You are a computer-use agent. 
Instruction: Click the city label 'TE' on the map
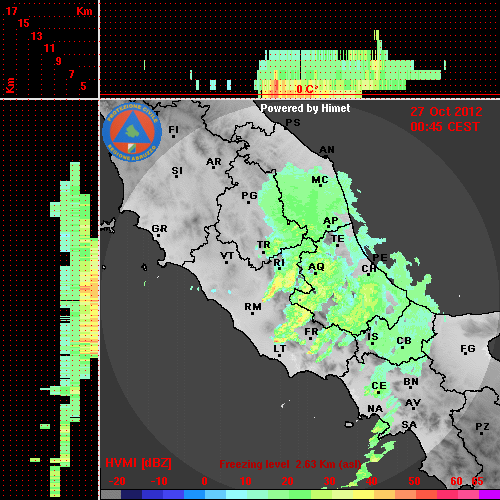pos(338,239)
